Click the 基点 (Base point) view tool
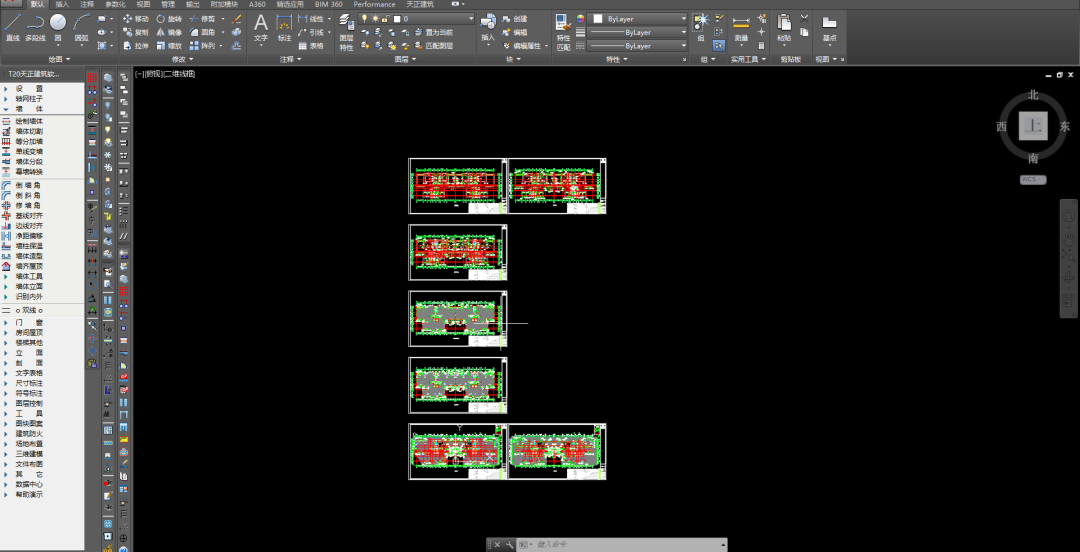The image size is (1080, 552). coord(829,28)
